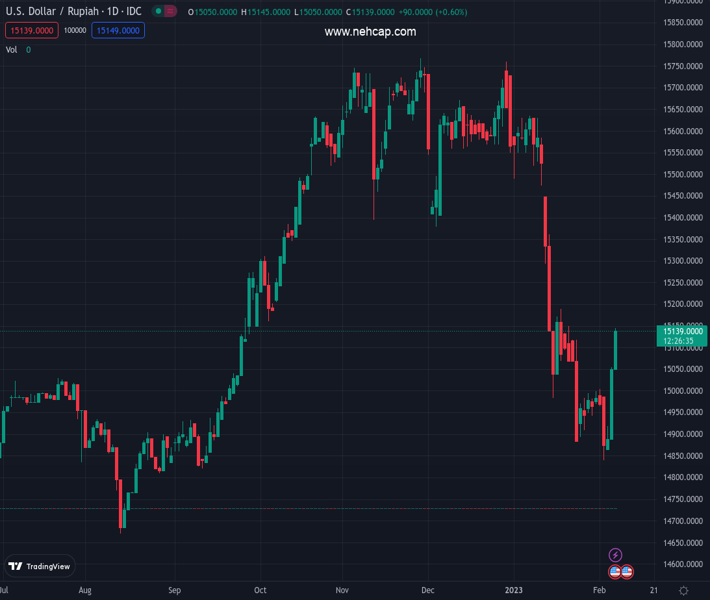Click the latest green candlestick
This screenshot has width=710, height=600.
615,350
